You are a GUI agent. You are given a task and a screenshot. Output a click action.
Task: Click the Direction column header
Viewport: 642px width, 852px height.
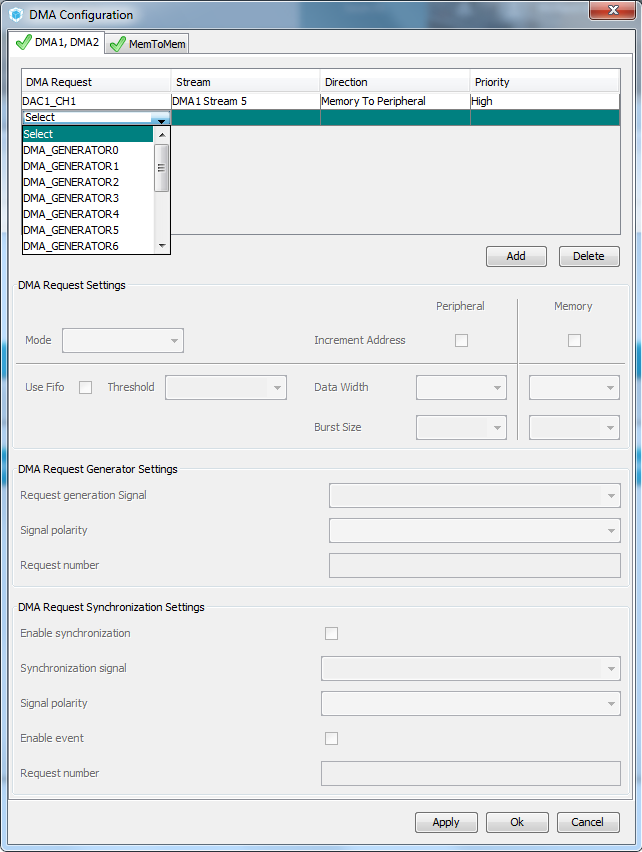[x=395, y=82]
